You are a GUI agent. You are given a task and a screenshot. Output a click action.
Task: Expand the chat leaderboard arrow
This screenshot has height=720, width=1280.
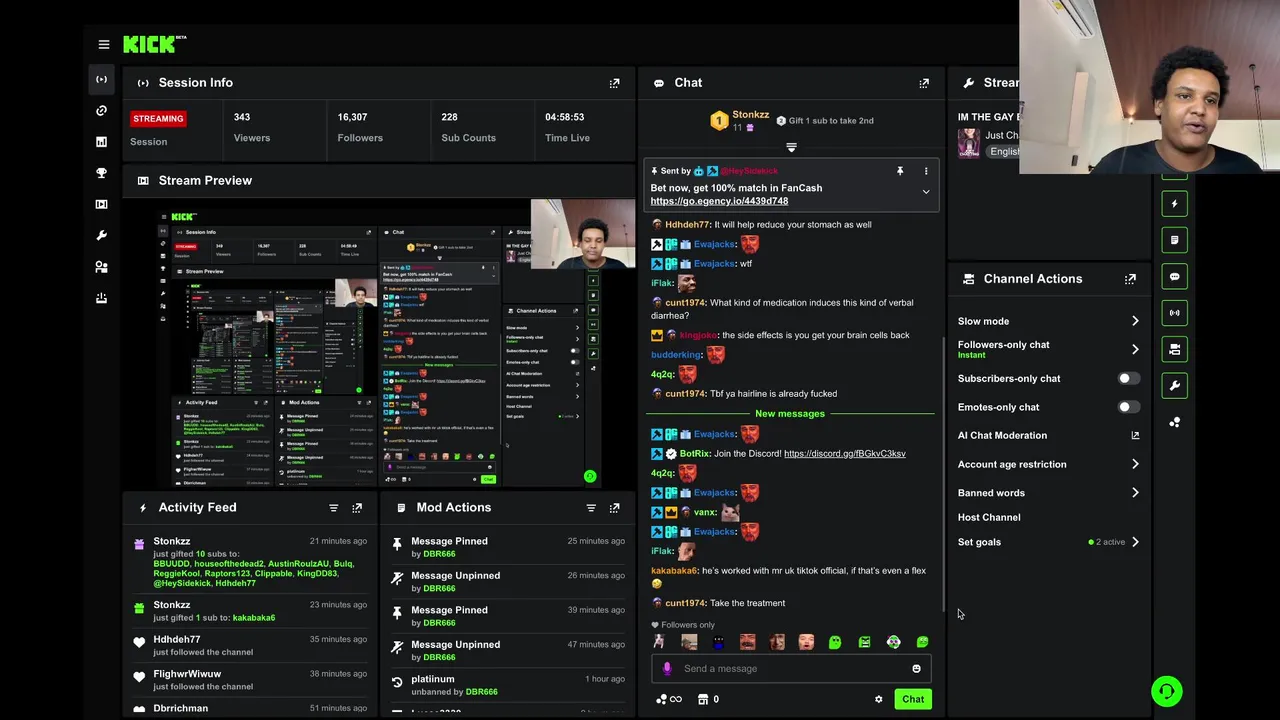pyautogui.click(x=791, y=148)
